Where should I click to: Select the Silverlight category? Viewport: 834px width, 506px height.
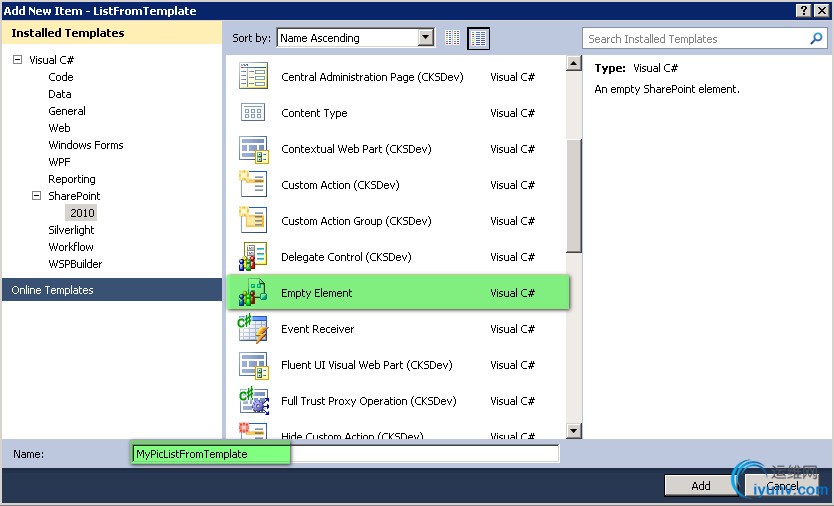[71, 230]
